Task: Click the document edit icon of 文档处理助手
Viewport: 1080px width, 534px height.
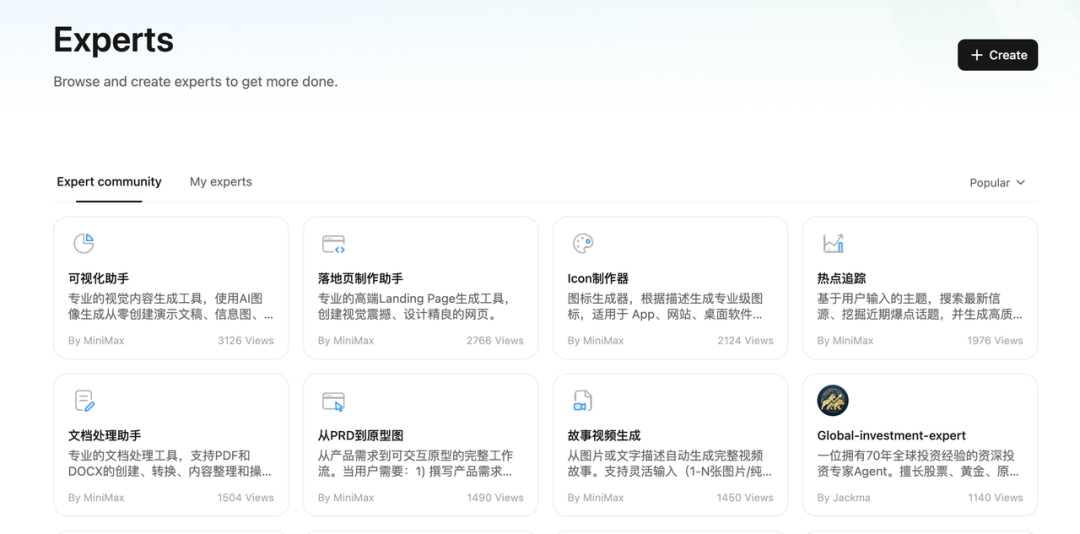Action: click(84, 401)
